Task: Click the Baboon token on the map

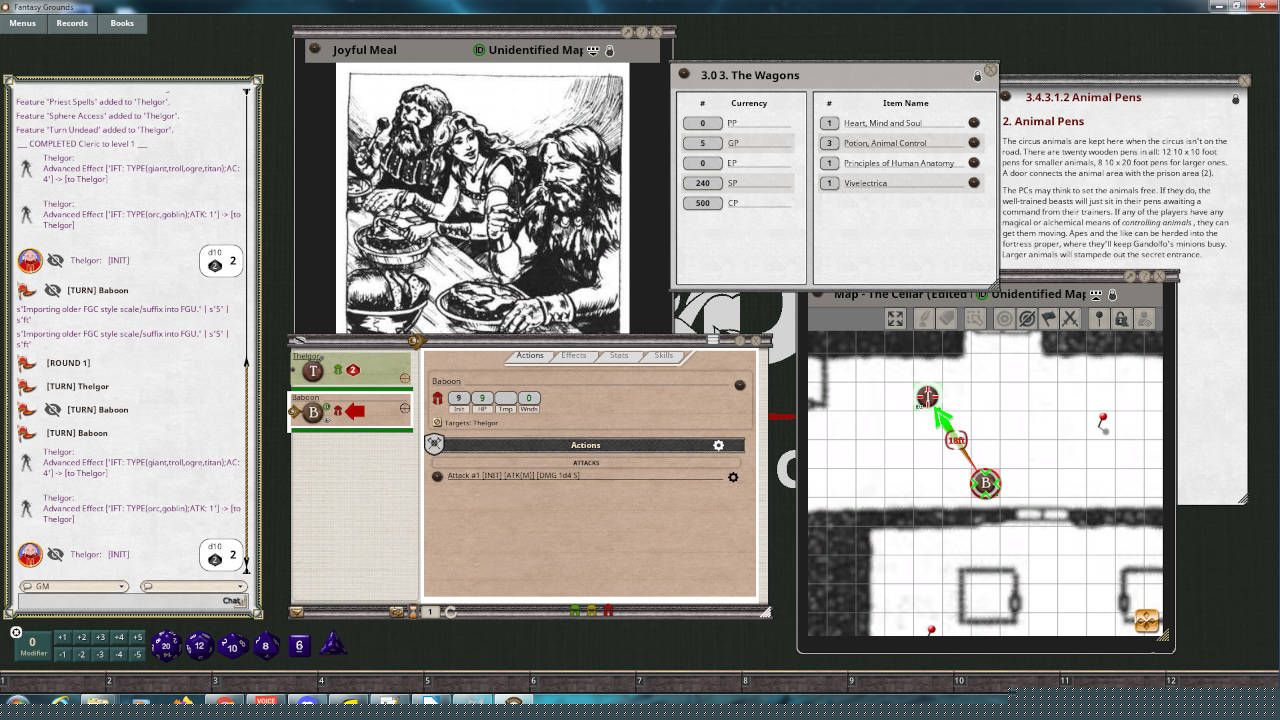Action: pos(985,484)
